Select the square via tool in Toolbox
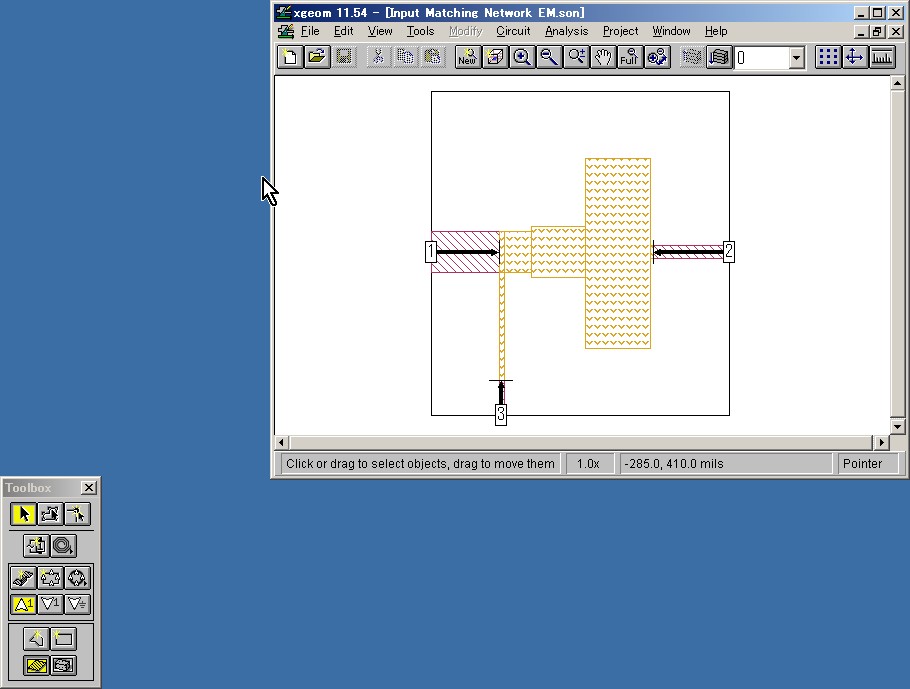Viewport: 910px width, 689px height. point(50,578)
